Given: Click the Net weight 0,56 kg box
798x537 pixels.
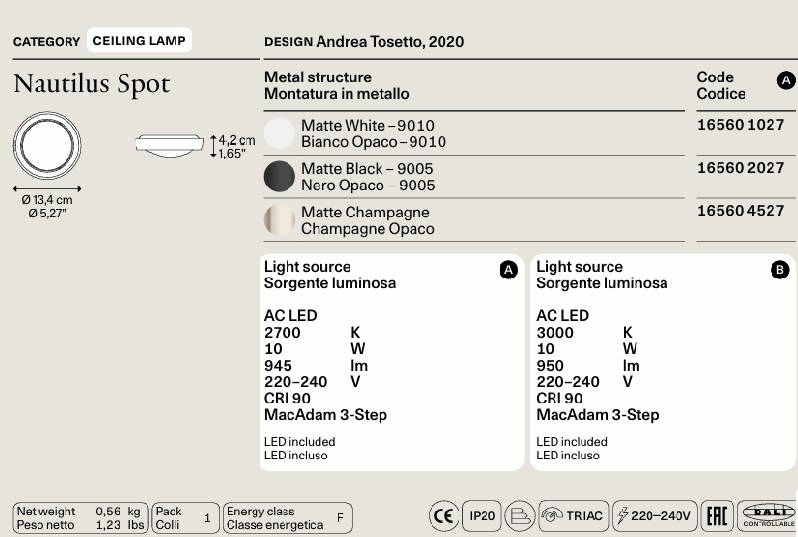Looking at the screenshot, I should (x=80, y=518).
